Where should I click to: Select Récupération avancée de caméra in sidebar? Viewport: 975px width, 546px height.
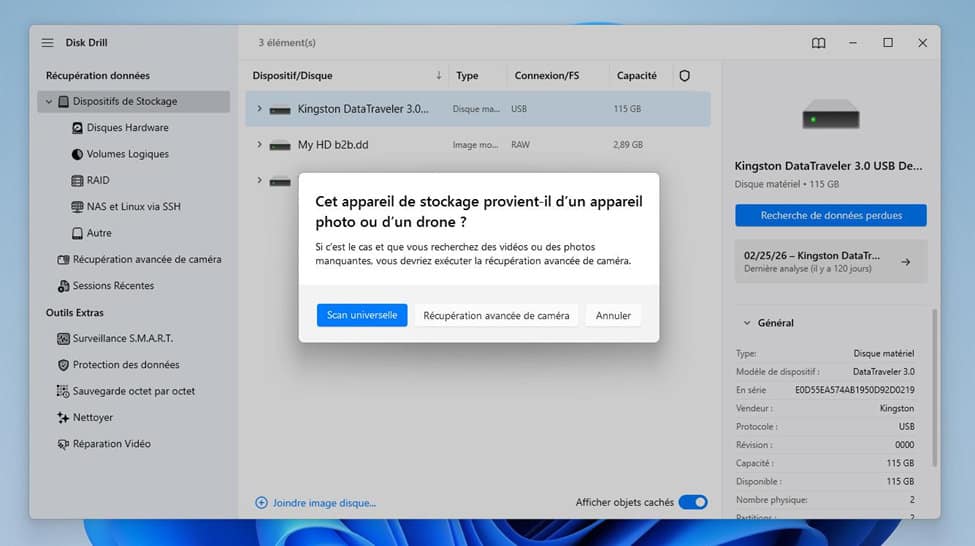pyautogui.click(x=147, y=259)
